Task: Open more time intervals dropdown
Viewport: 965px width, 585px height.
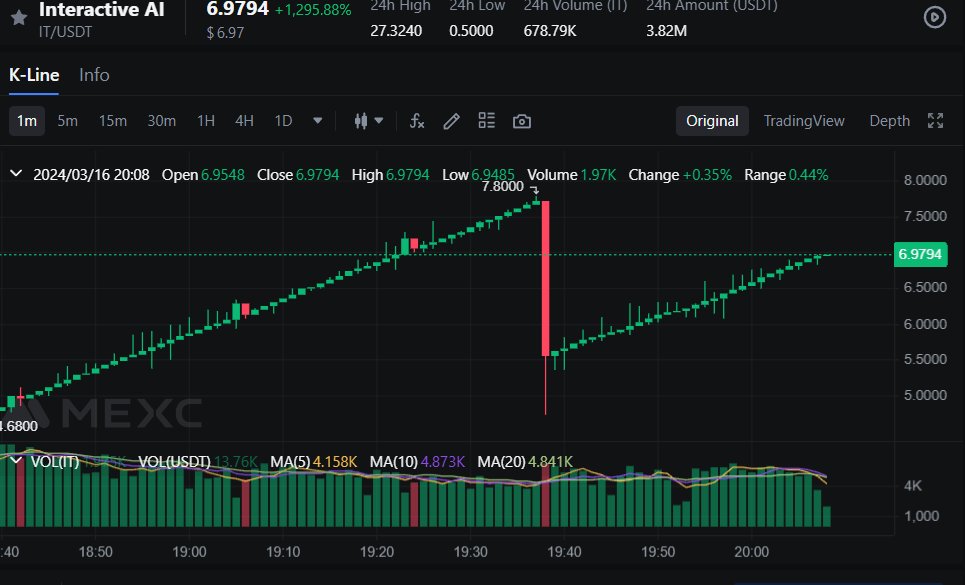Action: 318,121
